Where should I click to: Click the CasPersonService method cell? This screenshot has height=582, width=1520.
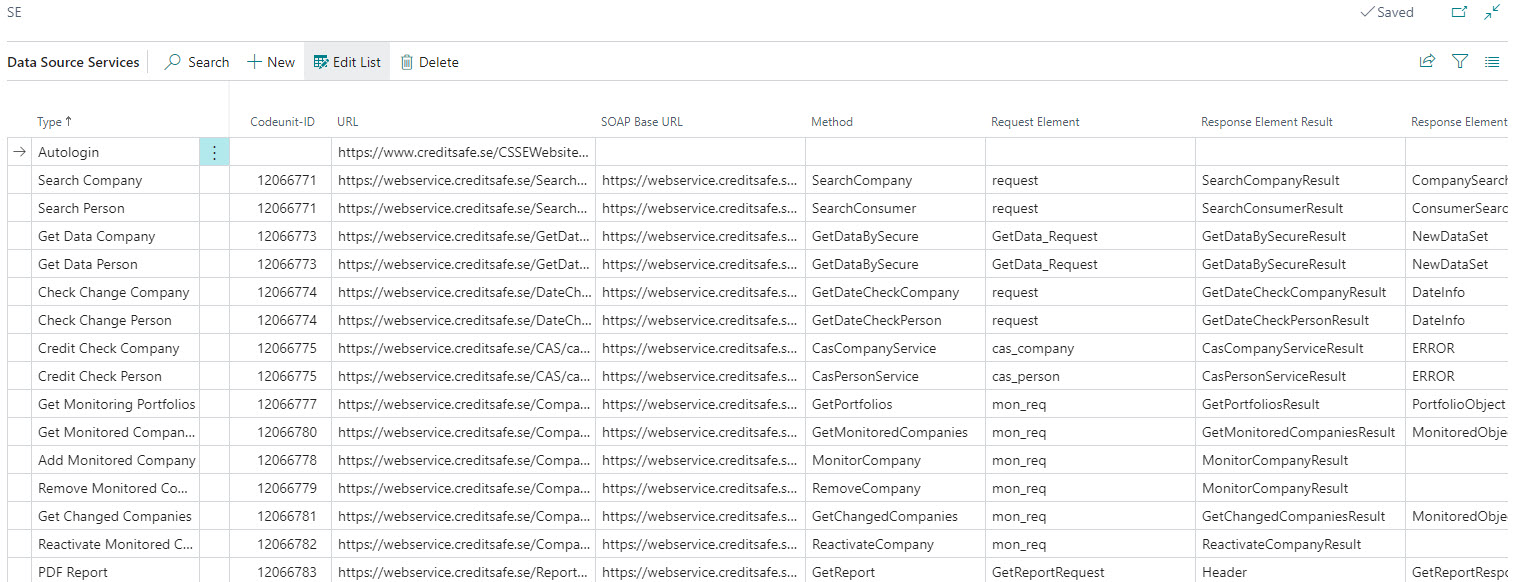click(x=895, y=377)
